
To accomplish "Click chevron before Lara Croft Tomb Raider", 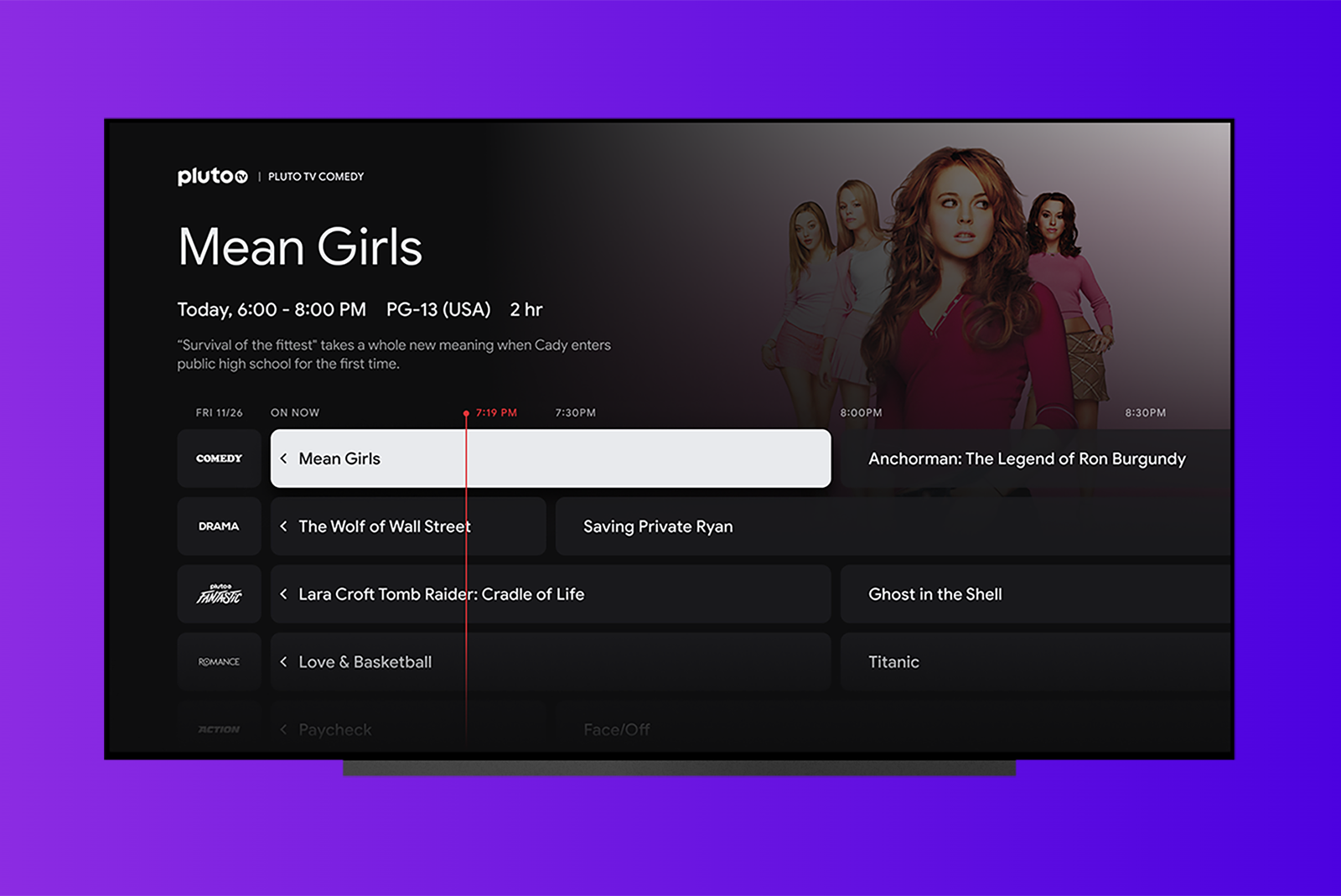I will click(284, 594).
